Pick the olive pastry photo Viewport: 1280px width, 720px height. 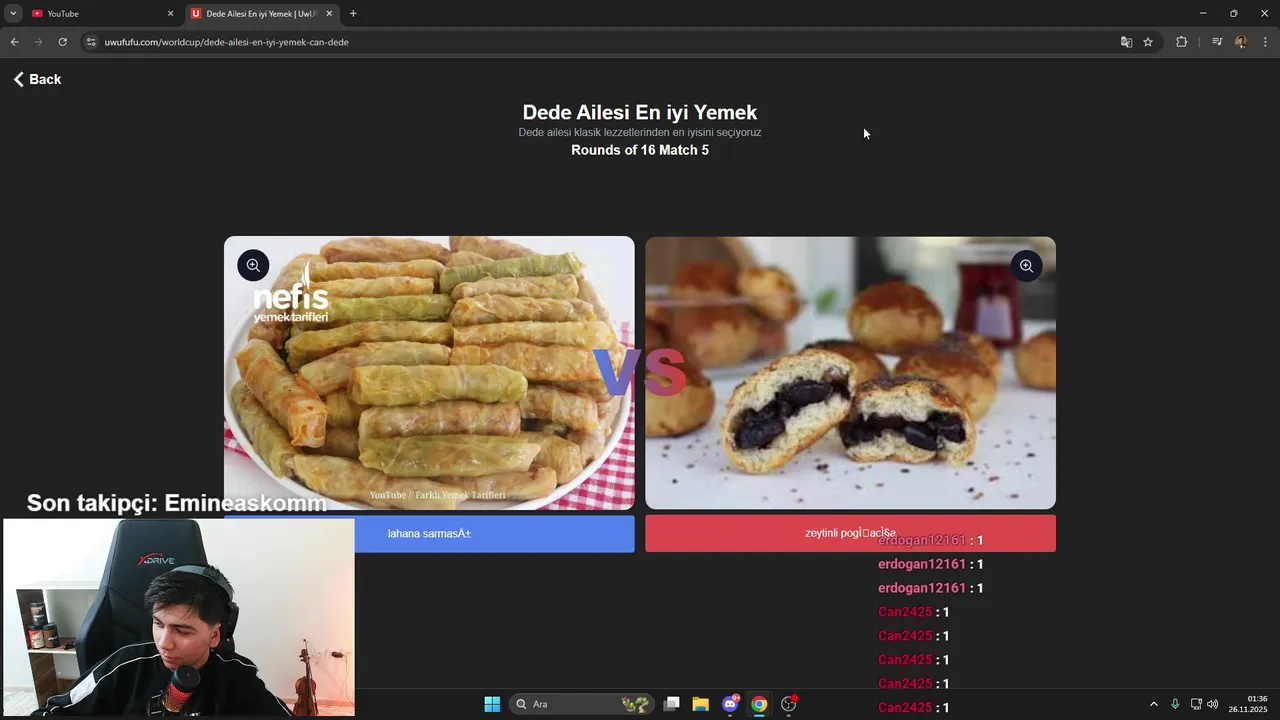[x=850, y=373]
